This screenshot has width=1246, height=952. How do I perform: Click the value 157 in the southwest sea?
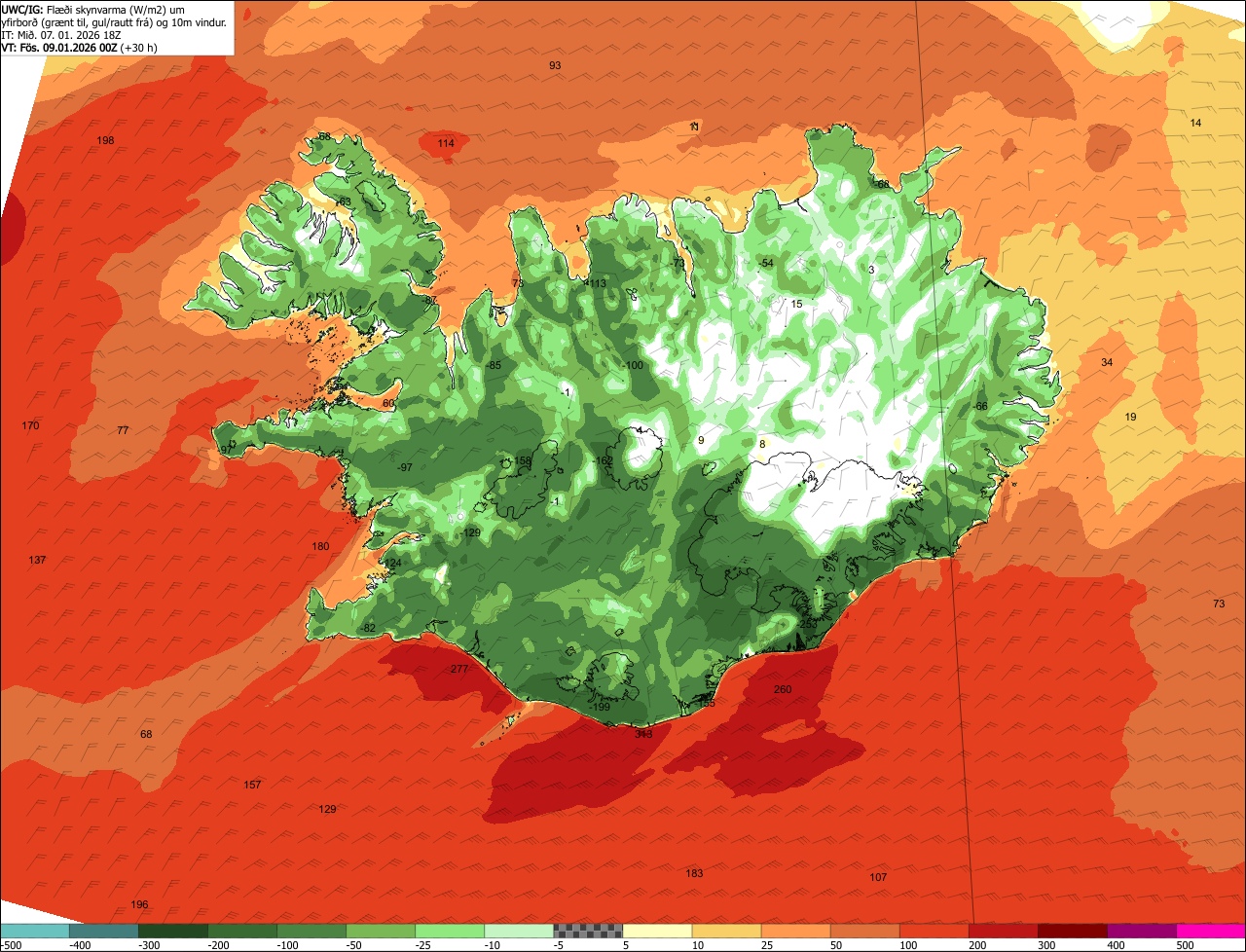point(252,785)
